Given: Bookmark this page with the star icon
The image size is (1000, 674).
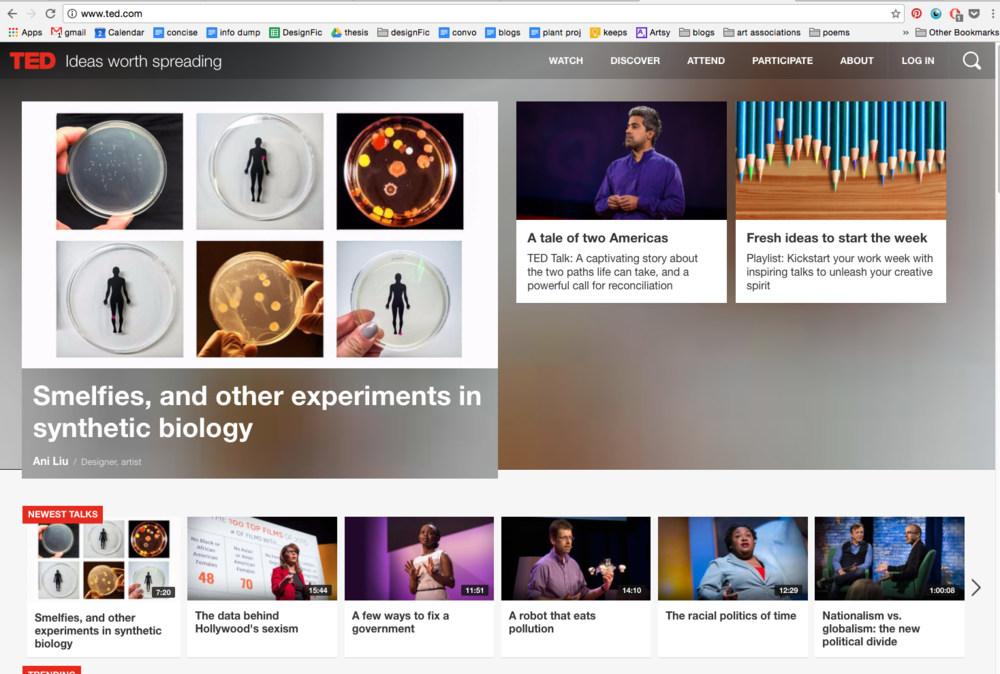Looking at the screenshot, I should [x=895, y=13].
